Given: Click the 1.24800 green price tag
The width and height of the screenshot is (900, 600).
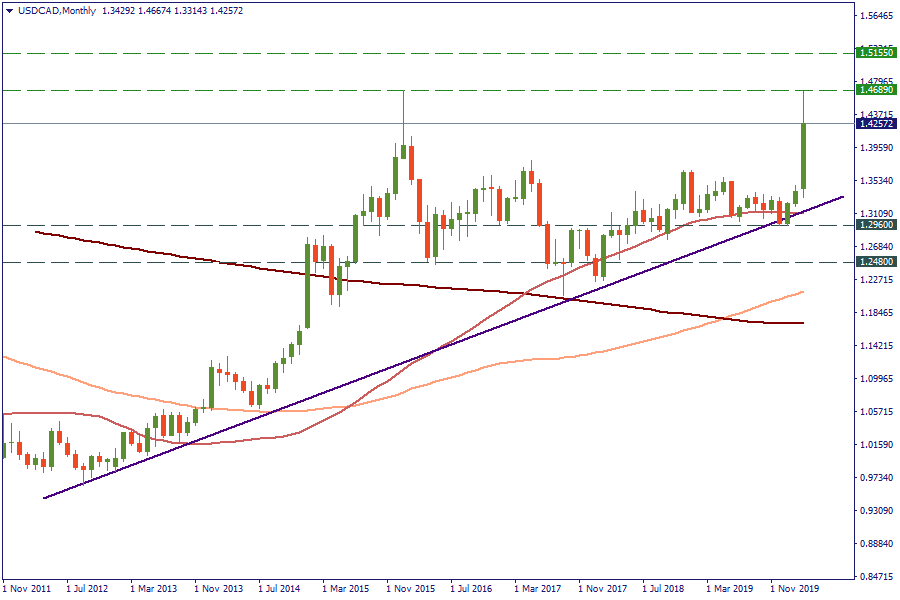Looking at the screenshot, I should [876, 262].
